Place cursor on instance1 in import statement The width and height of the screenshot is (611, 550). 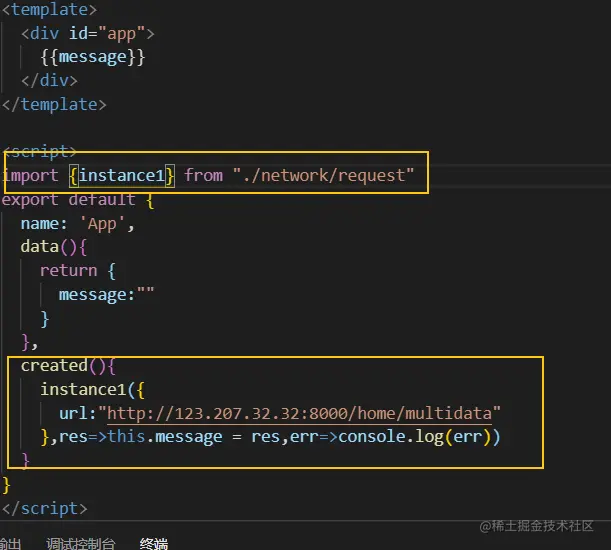(x=122, y=175)
